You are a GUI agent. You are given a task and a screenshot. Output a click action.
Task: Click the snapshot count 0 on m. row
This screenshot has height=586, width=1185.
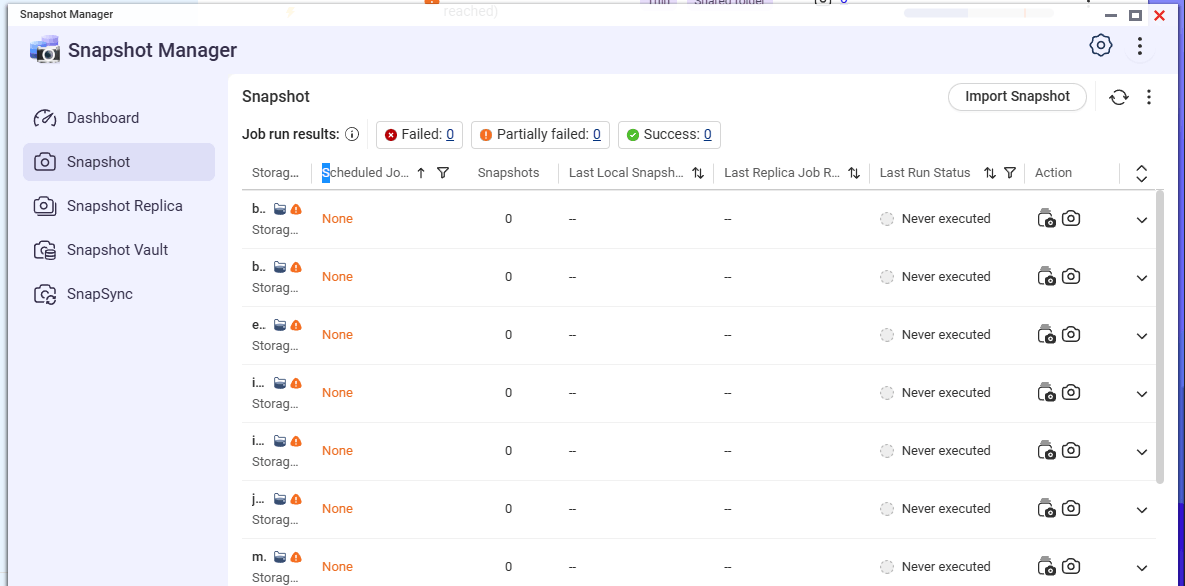click(509, 567)
